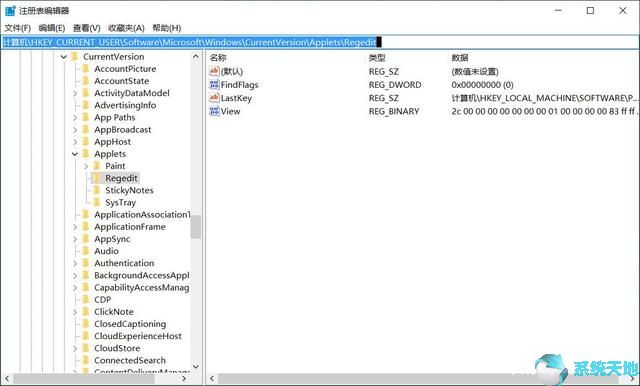
Task: Collapse the CurrentVersion tree node
Action: coord(64,57)
